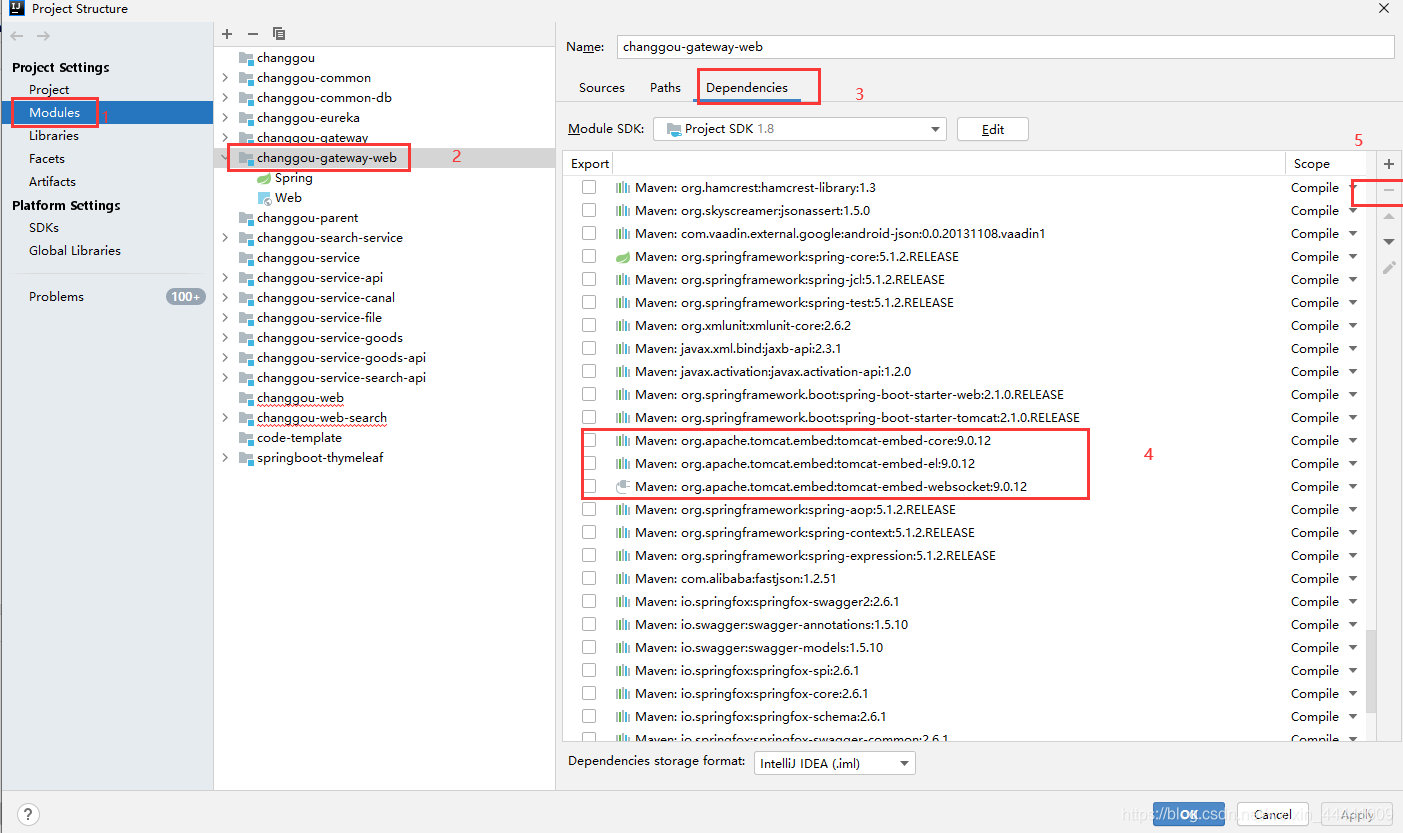This screenshot has height=833, width=1403.
Task: Enable Export for spring-core:5.1.2.RELEASE
Action: click(x=589, y=256)
